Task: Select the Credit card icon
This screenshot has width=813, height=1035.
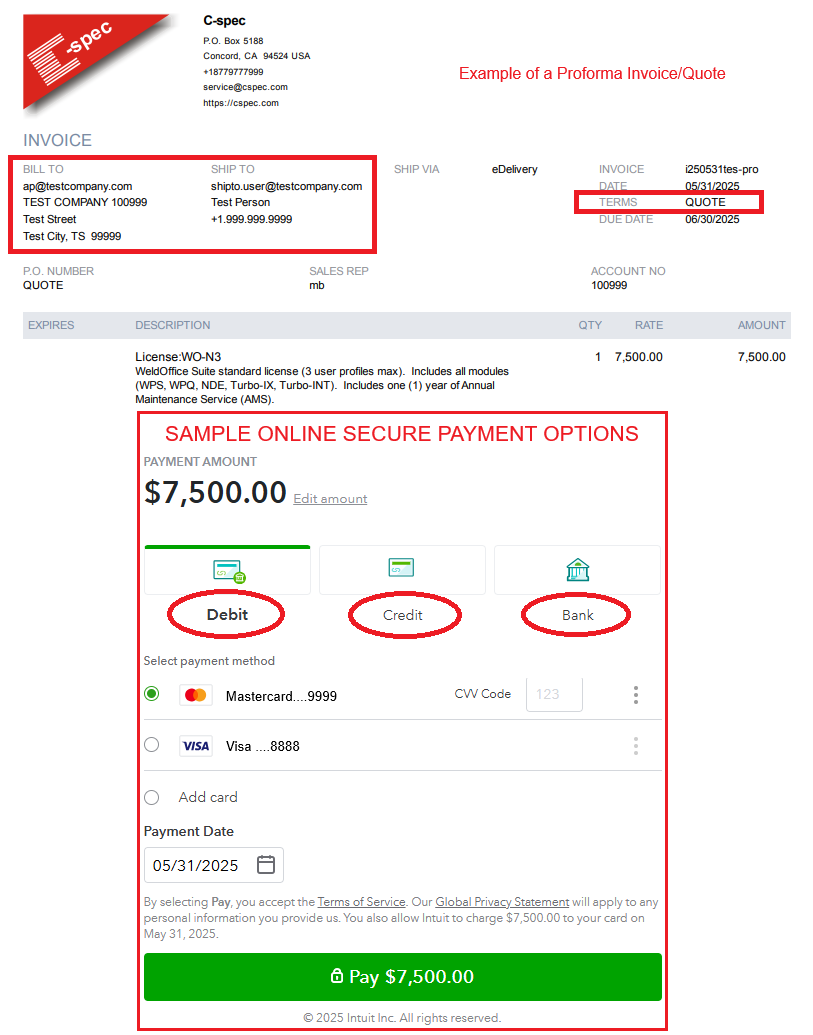Action: (x=402, y=568)
